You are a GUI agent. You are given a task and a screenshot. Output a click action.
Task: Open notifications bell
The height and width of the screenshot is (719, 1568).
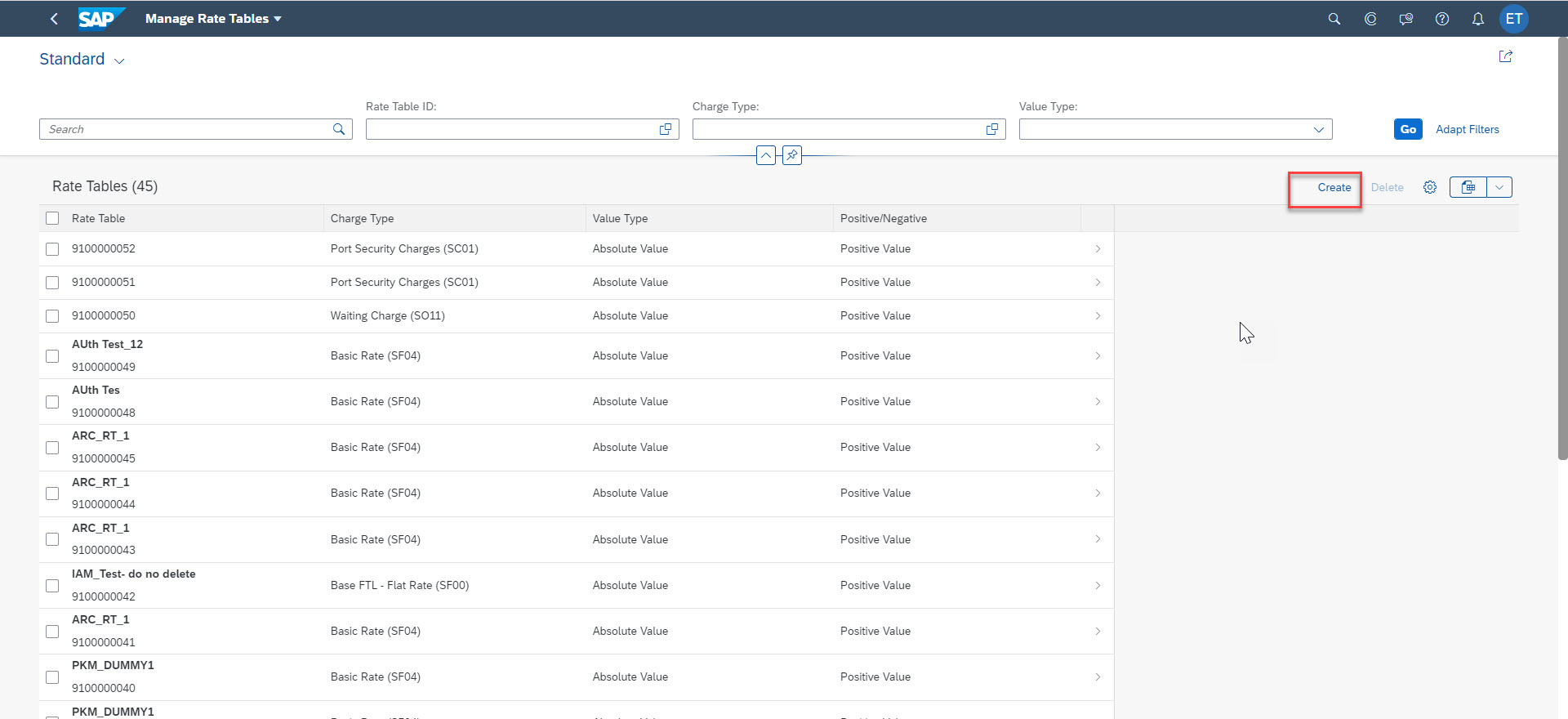tap(1477, 19)
